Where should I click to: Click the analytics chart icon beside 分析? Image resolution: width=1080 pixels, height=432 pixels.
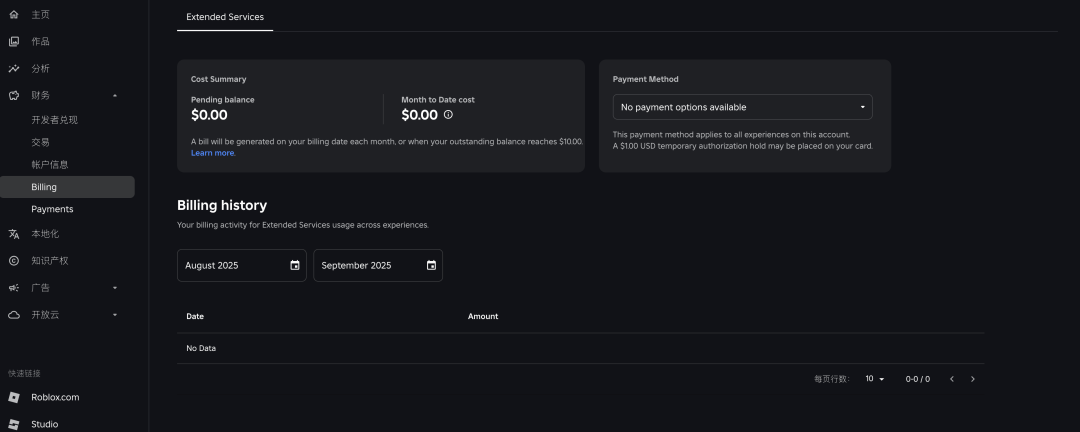click(14, 68)
